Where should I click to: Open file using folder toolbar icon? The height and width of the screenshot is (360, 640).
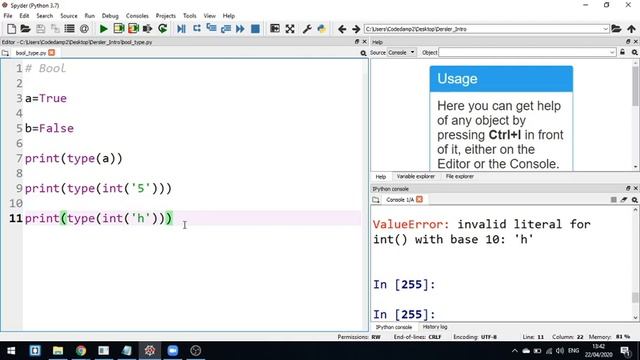(x=25, y=29)
